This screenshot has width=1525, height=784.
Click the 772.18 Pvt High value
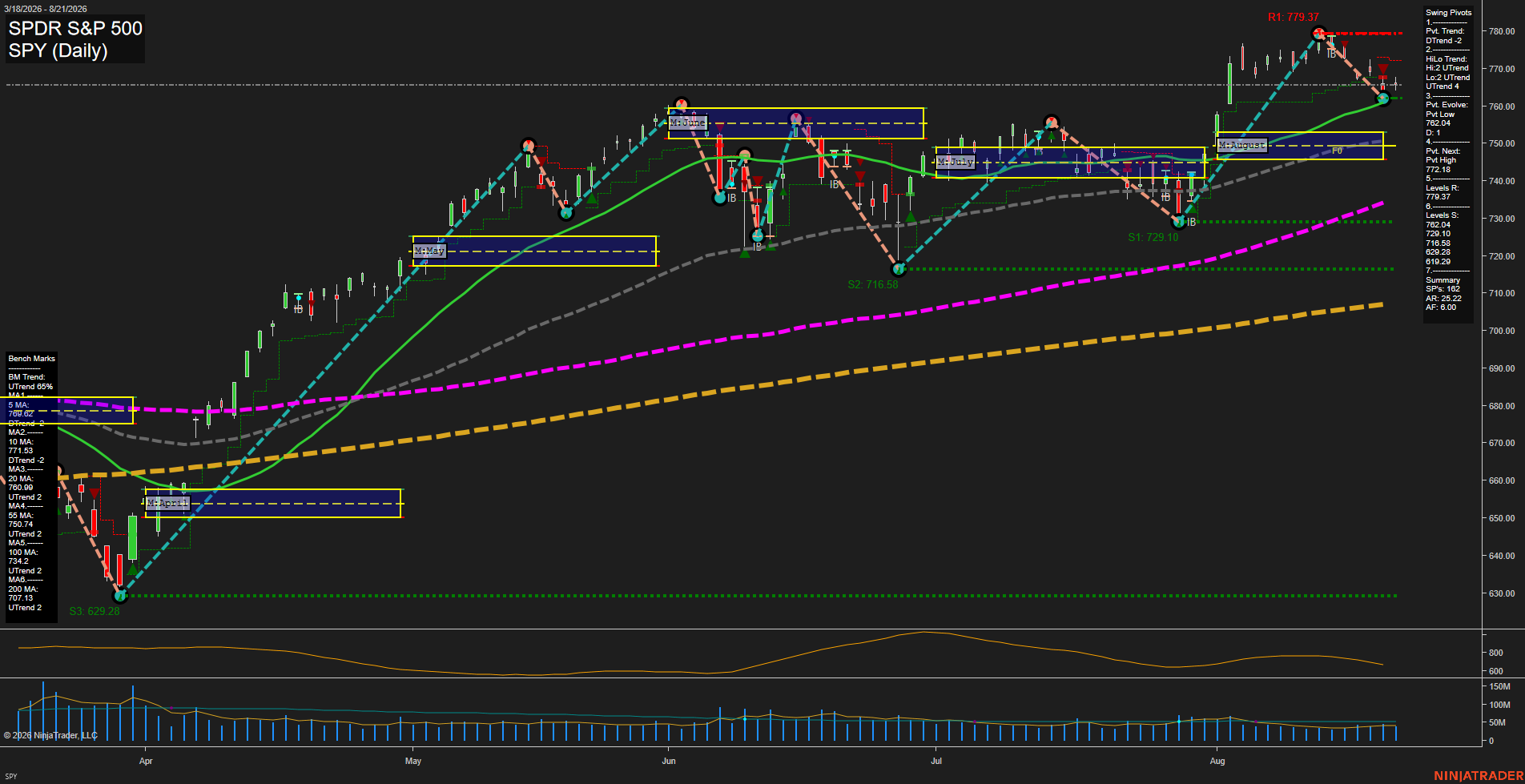pos(1438,170)
